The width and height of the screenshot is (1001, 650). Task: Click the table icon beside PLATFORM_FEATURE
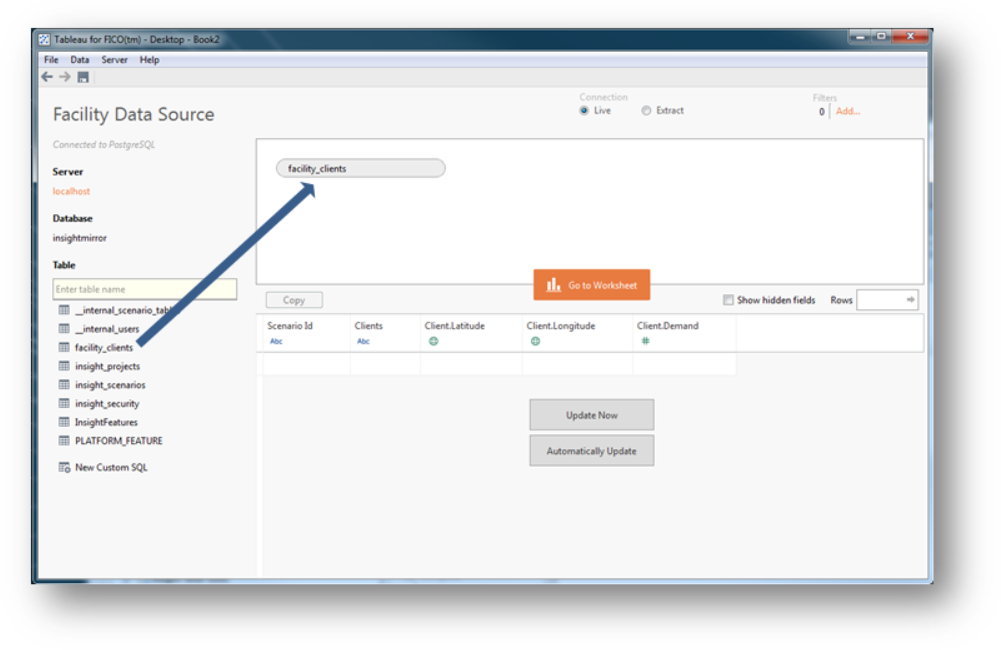pos(64,441)
